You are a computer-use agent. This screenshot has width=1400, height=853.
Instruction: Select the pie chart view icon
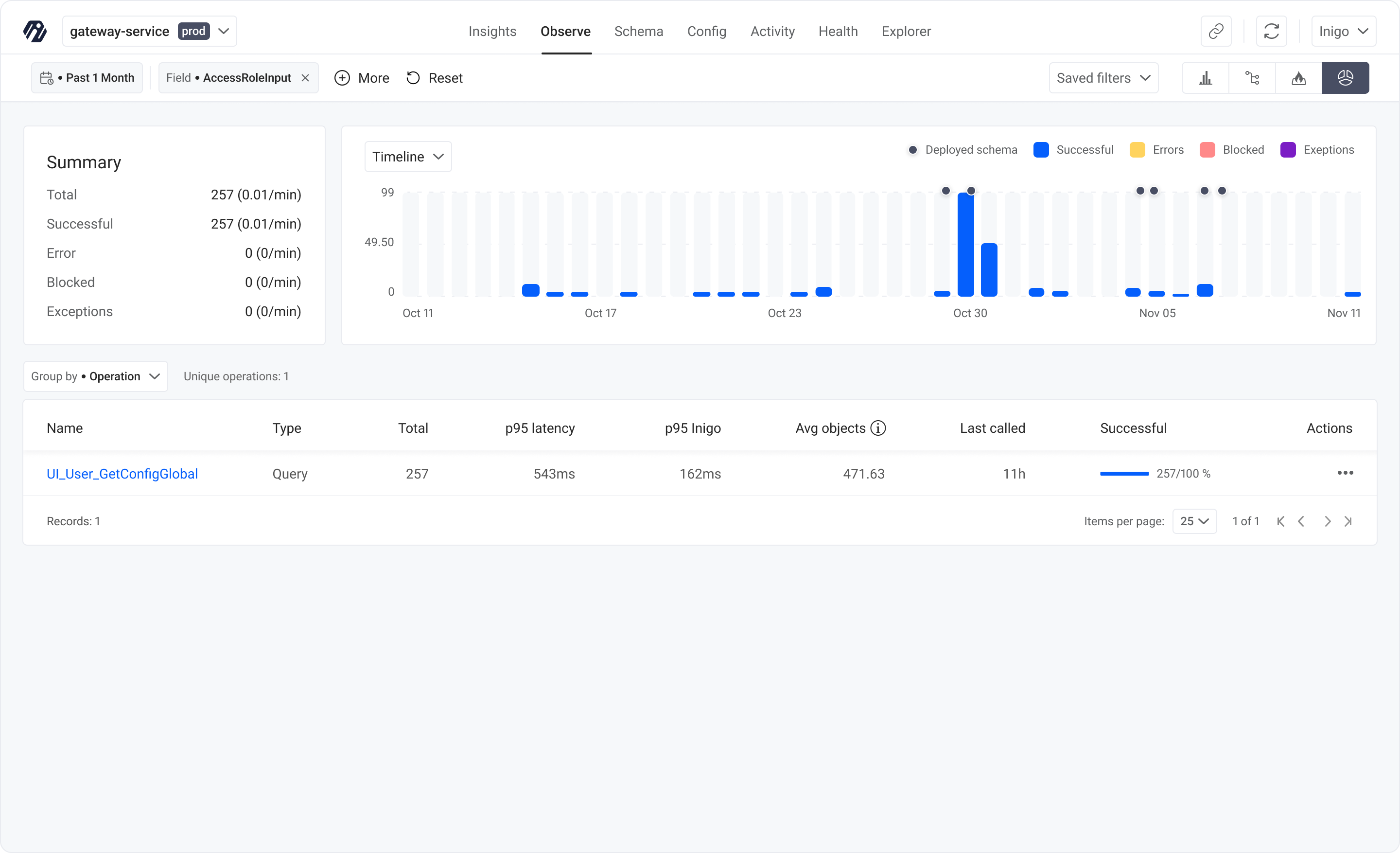1346,78
